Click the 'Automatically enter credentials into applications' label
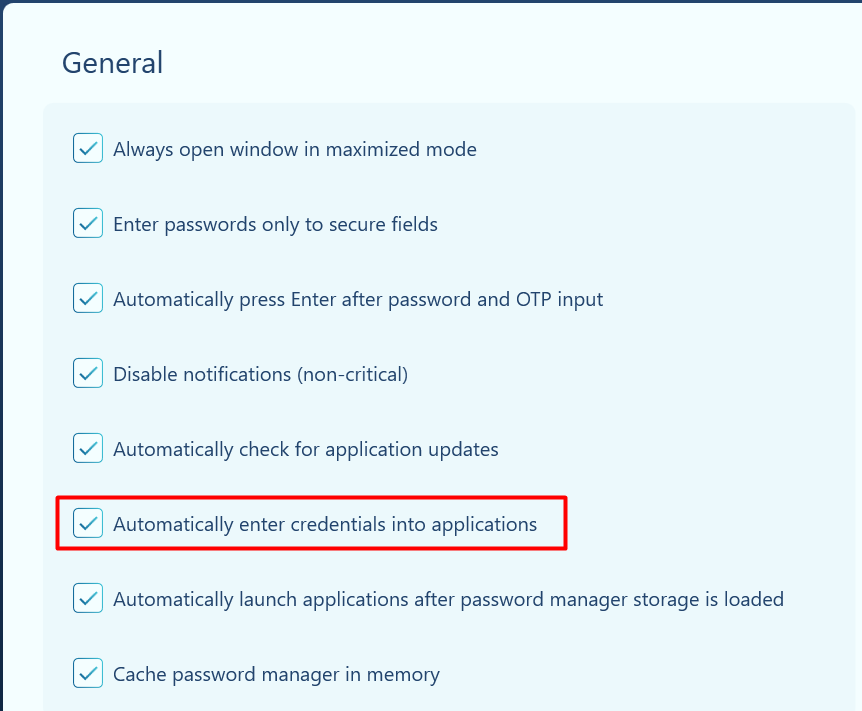Image resolution: width=862 pixels, height=711 pixels. point(324,525)
